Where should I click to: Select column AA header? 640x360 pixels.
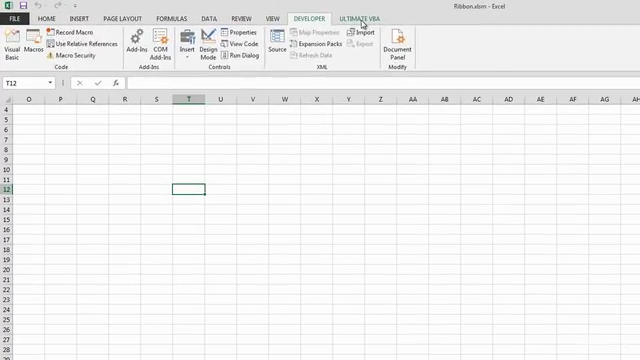tap(413, 99)
